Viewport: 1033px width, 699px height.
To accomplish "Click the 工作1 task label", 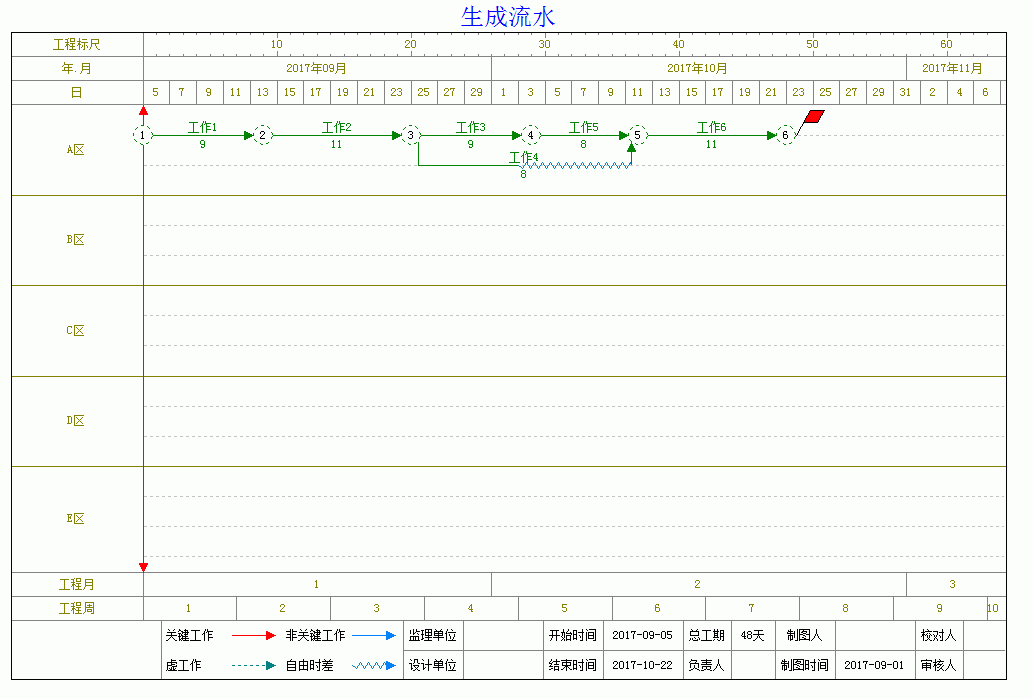I will click(x=202, y=127).
